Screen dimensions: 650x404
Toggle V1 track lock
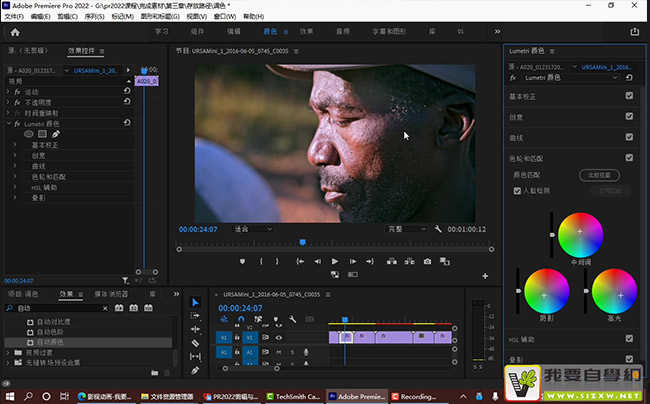click(237, 337)
